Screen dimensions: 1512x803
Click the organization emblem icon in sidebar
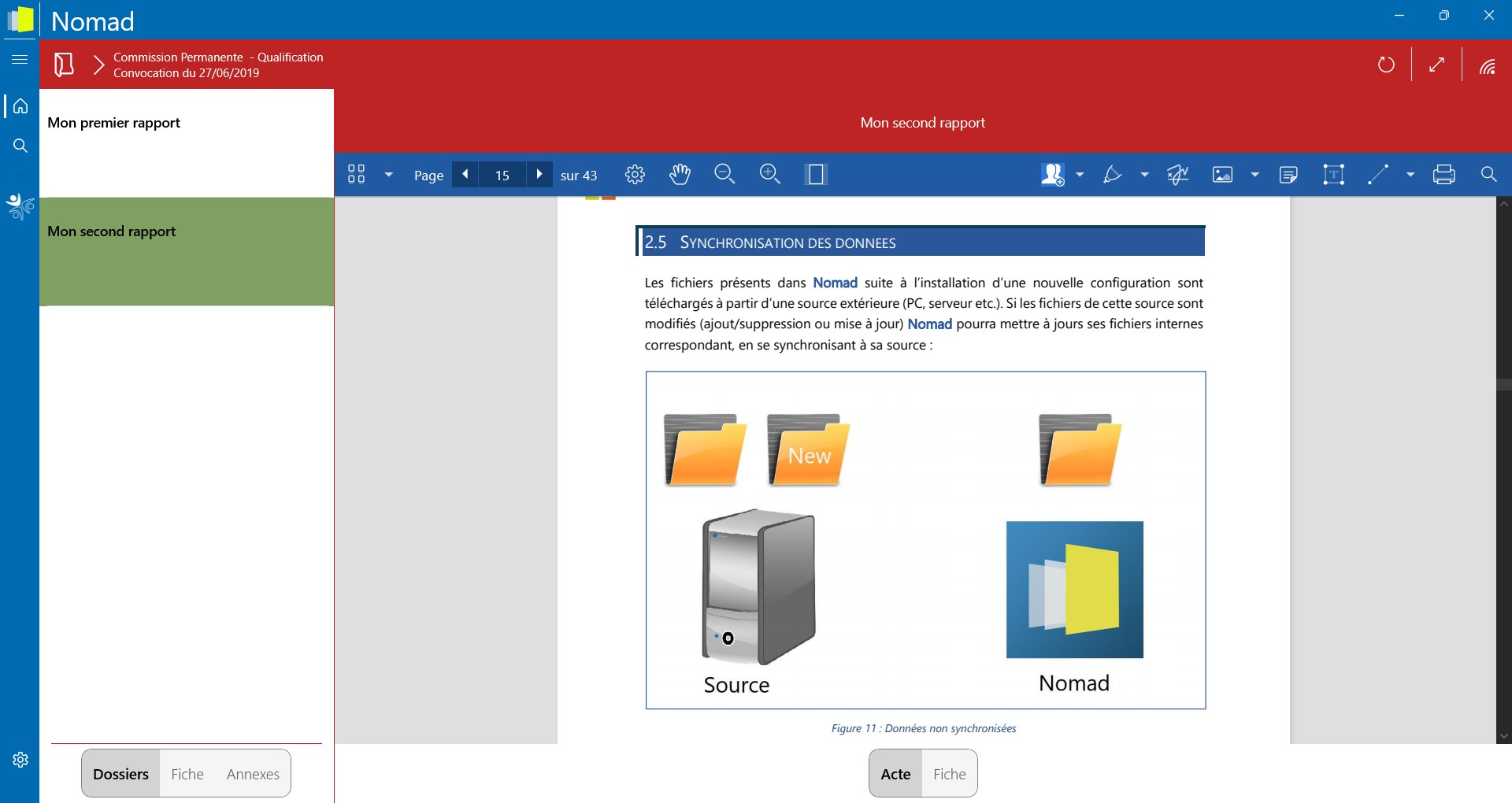[x=20, y=206]
